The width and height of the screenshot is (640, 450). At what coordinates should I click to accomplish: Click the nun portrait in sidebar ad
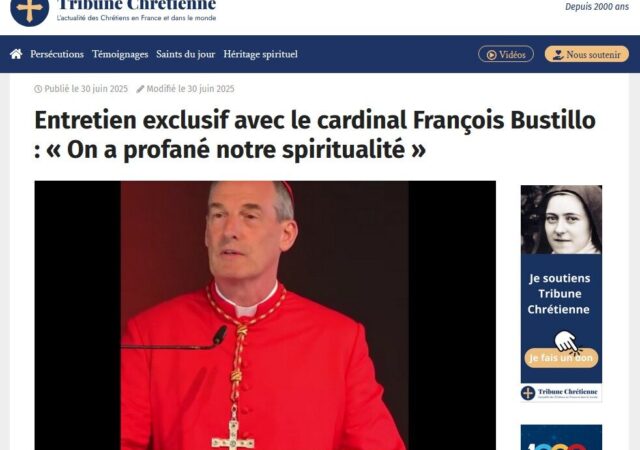(561, 220)
